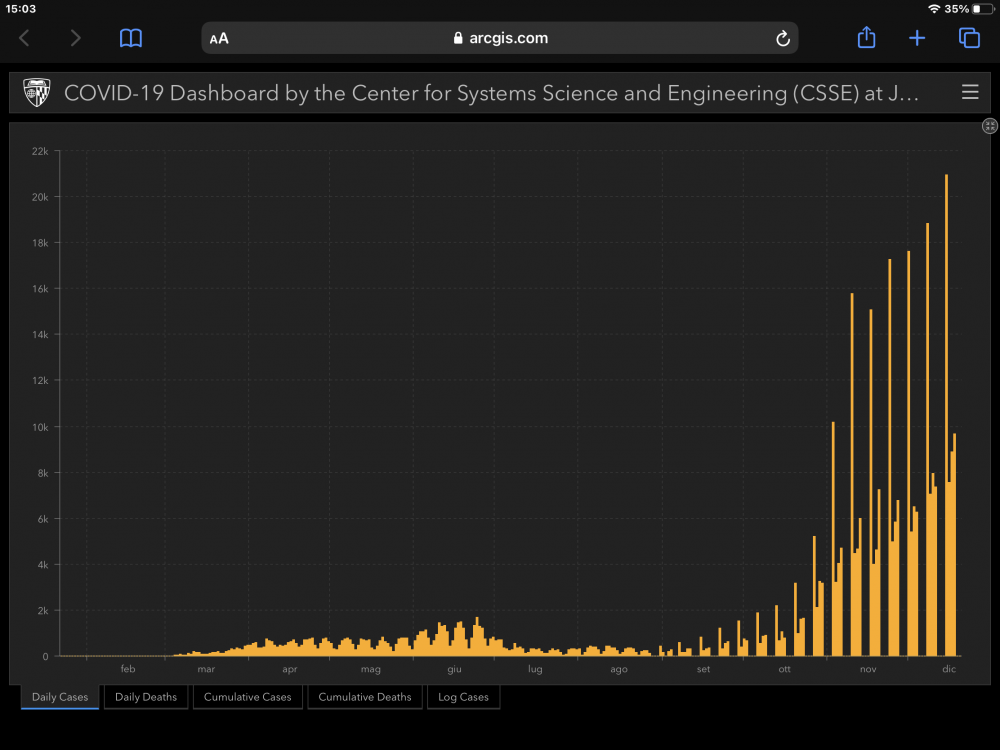Viewport: 1000px width, 750px height.
Task: Tap the Safari forward arrow
Action: coord(76,38)
